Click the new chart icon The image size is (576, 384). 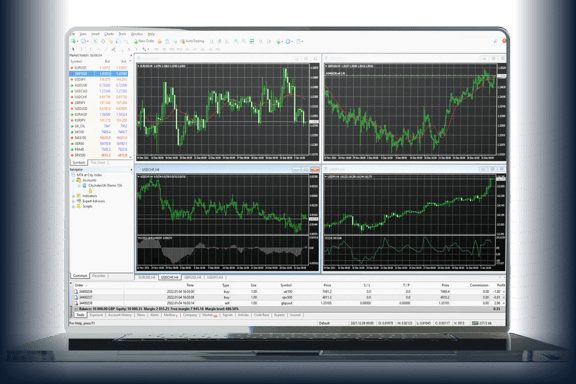(74, 41)
